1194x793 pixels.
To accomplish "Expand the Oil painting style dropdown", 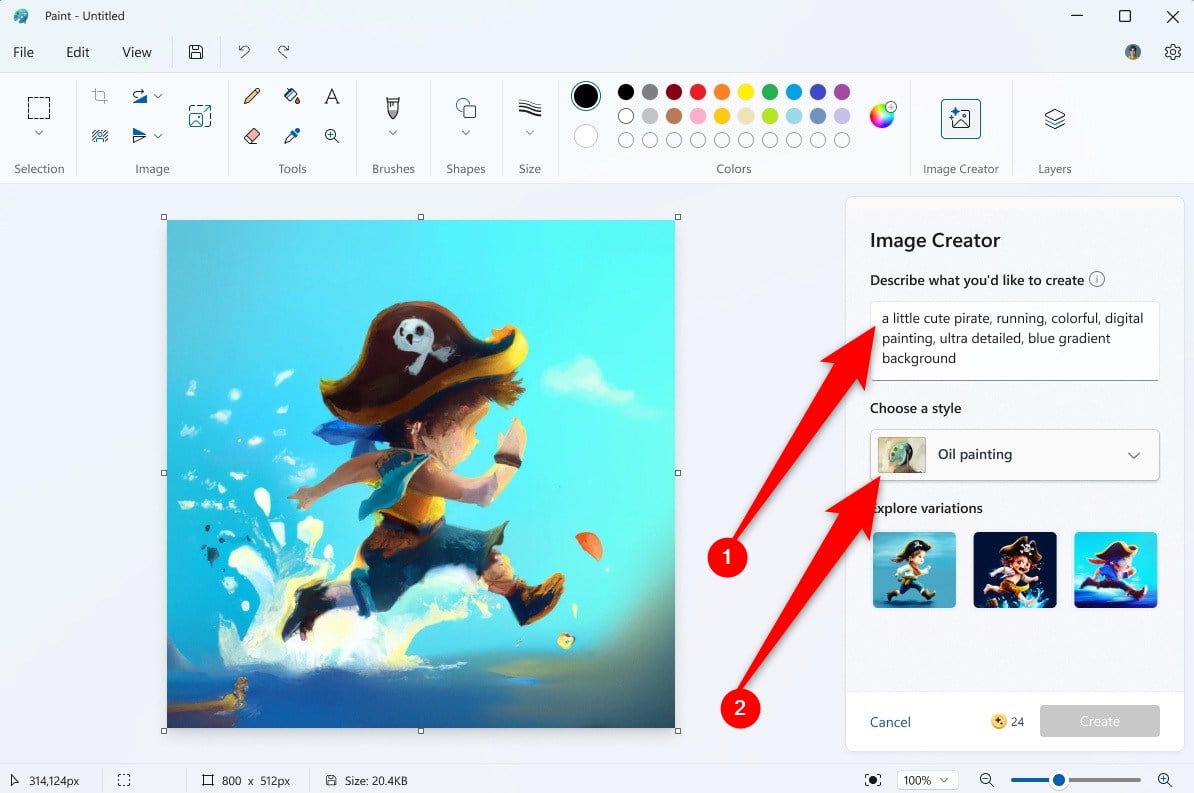I will click(x=1014, y=455).
